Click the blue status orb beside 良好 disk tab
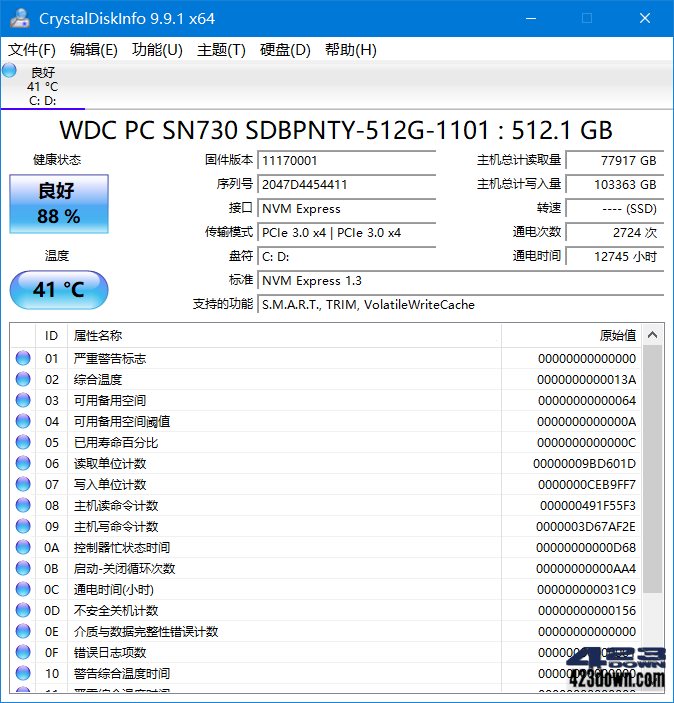 click(9, 70)
